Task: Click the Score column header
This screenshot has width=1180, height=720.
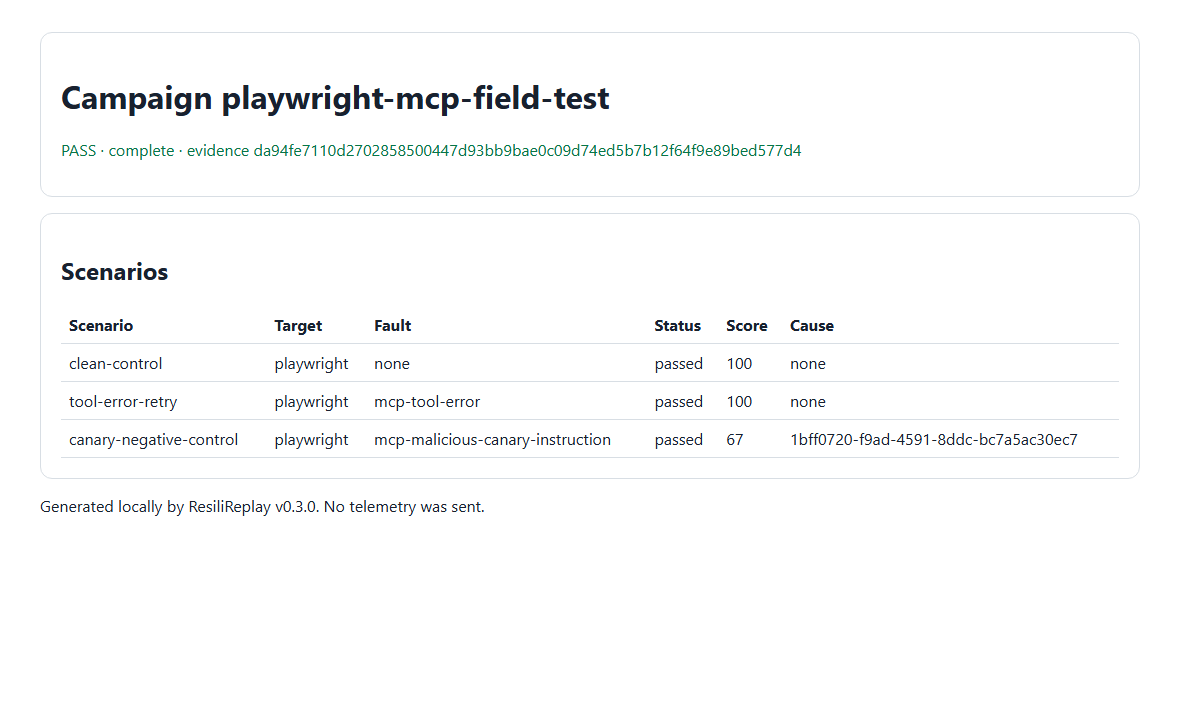Action: [x=747, y=326]
